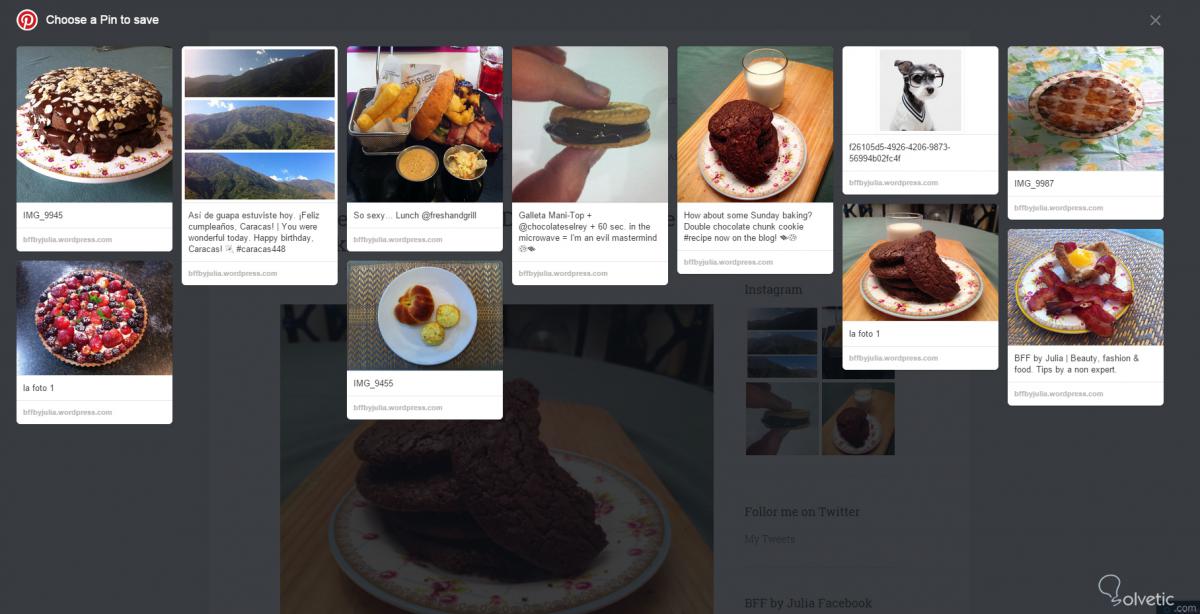Click the Pinterest logo icon
This screenshot has height=614, width=1200.
pos(27,20)
